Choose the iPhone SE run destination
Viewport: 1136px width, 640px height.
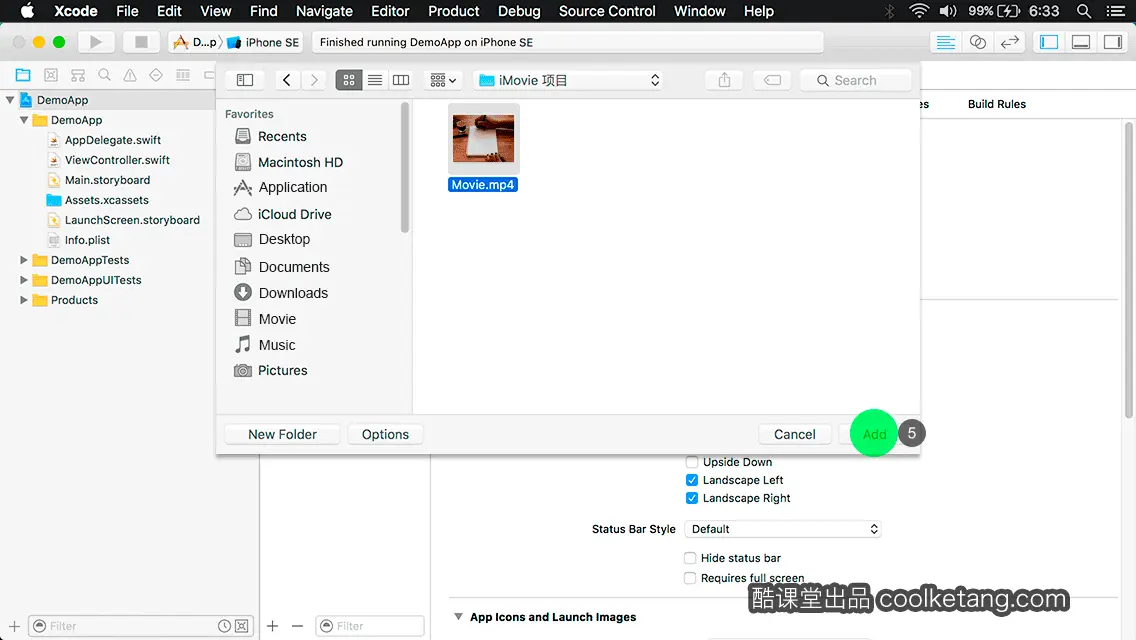tap(263, 42)
